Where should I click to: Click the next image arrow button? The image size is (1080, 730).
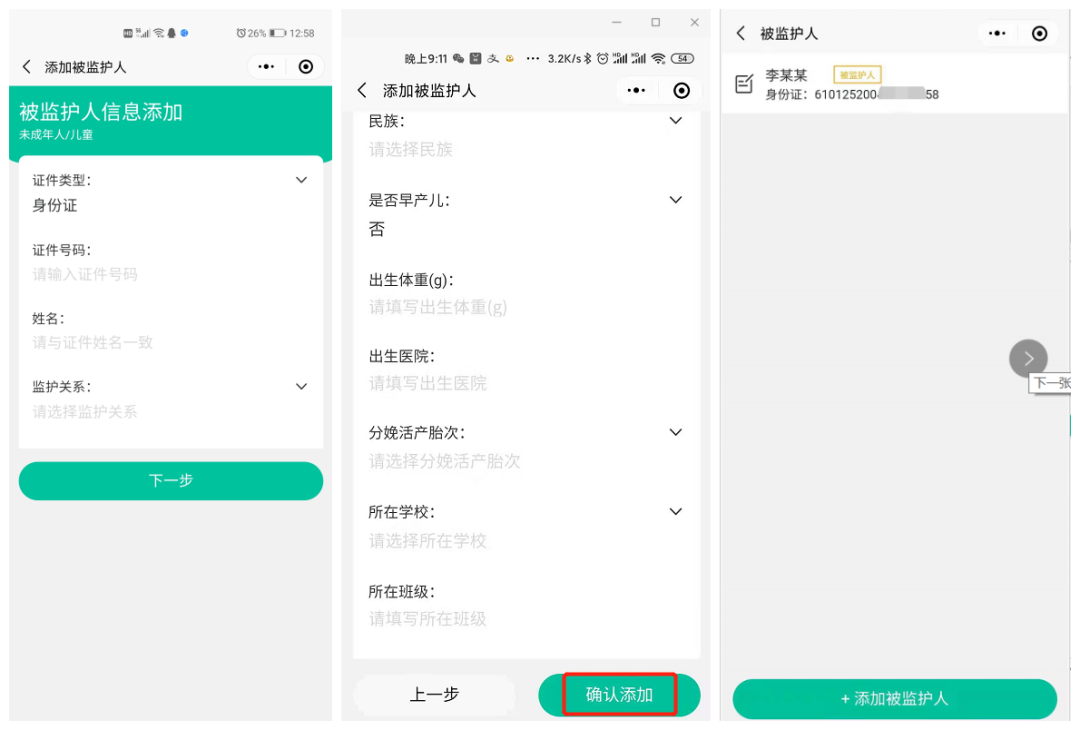1028,358
